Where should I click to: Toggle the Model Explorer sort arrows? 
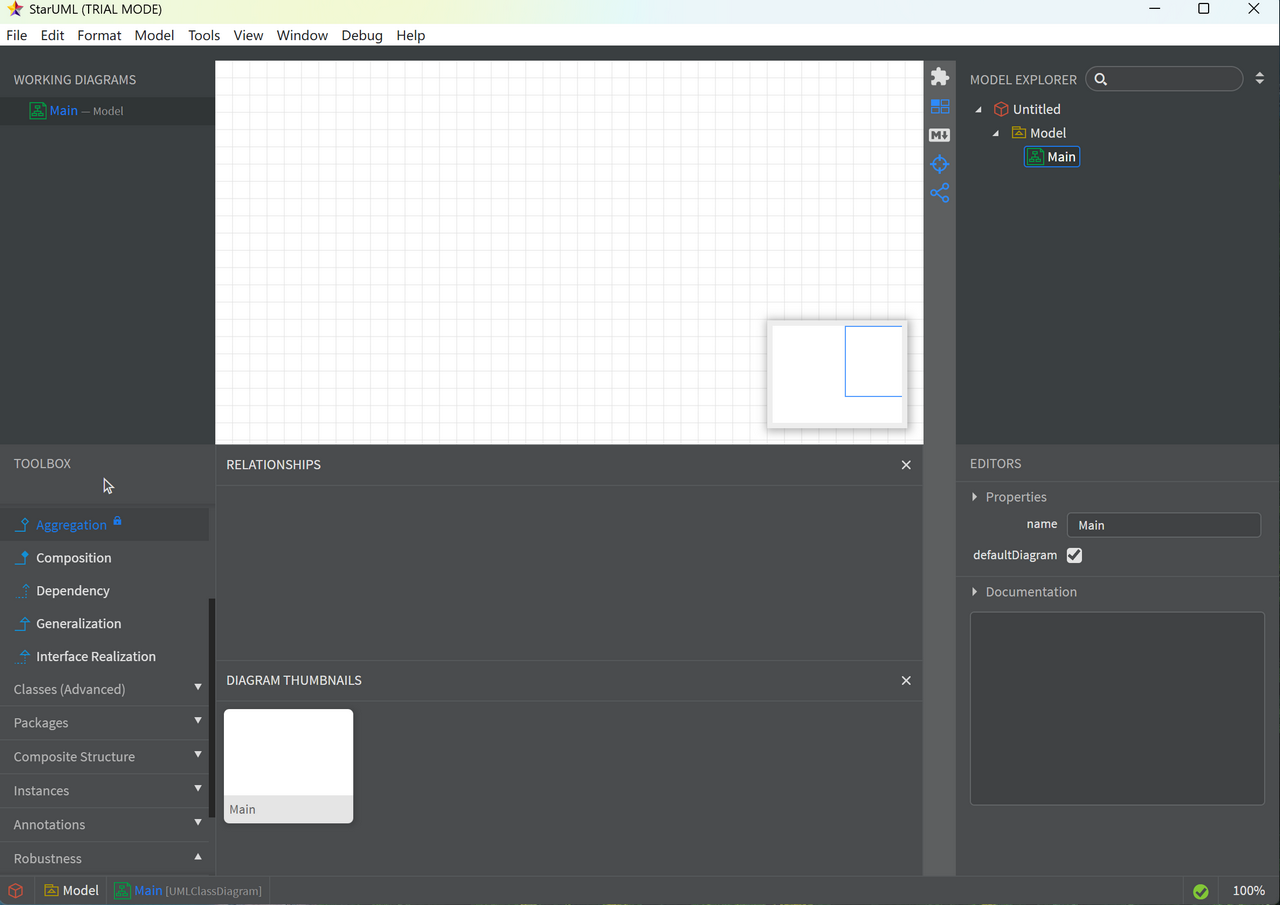tap(1259, 79)
